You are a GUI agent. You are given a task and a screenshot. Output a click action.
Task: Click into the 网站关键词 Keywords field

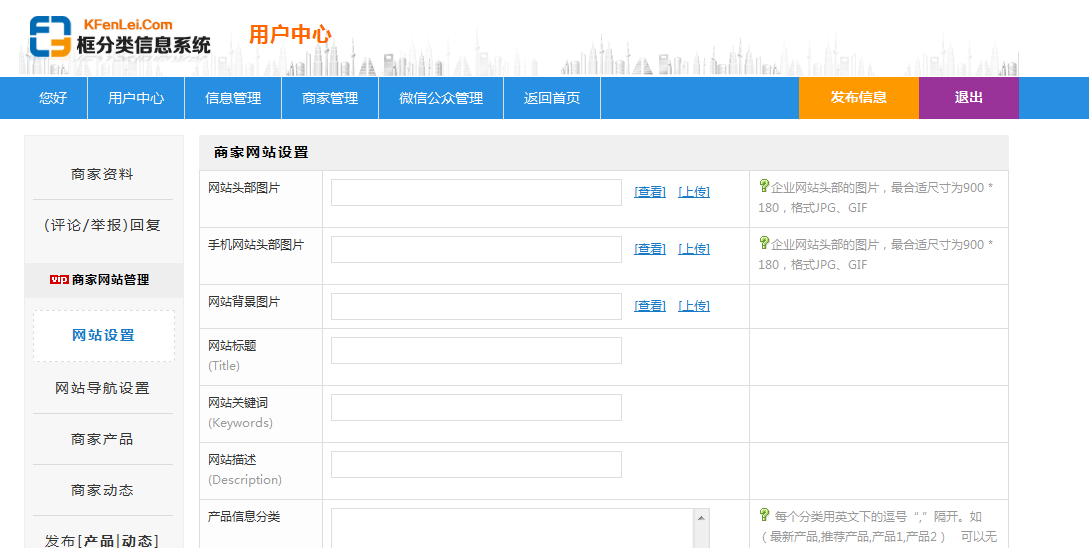476,407
